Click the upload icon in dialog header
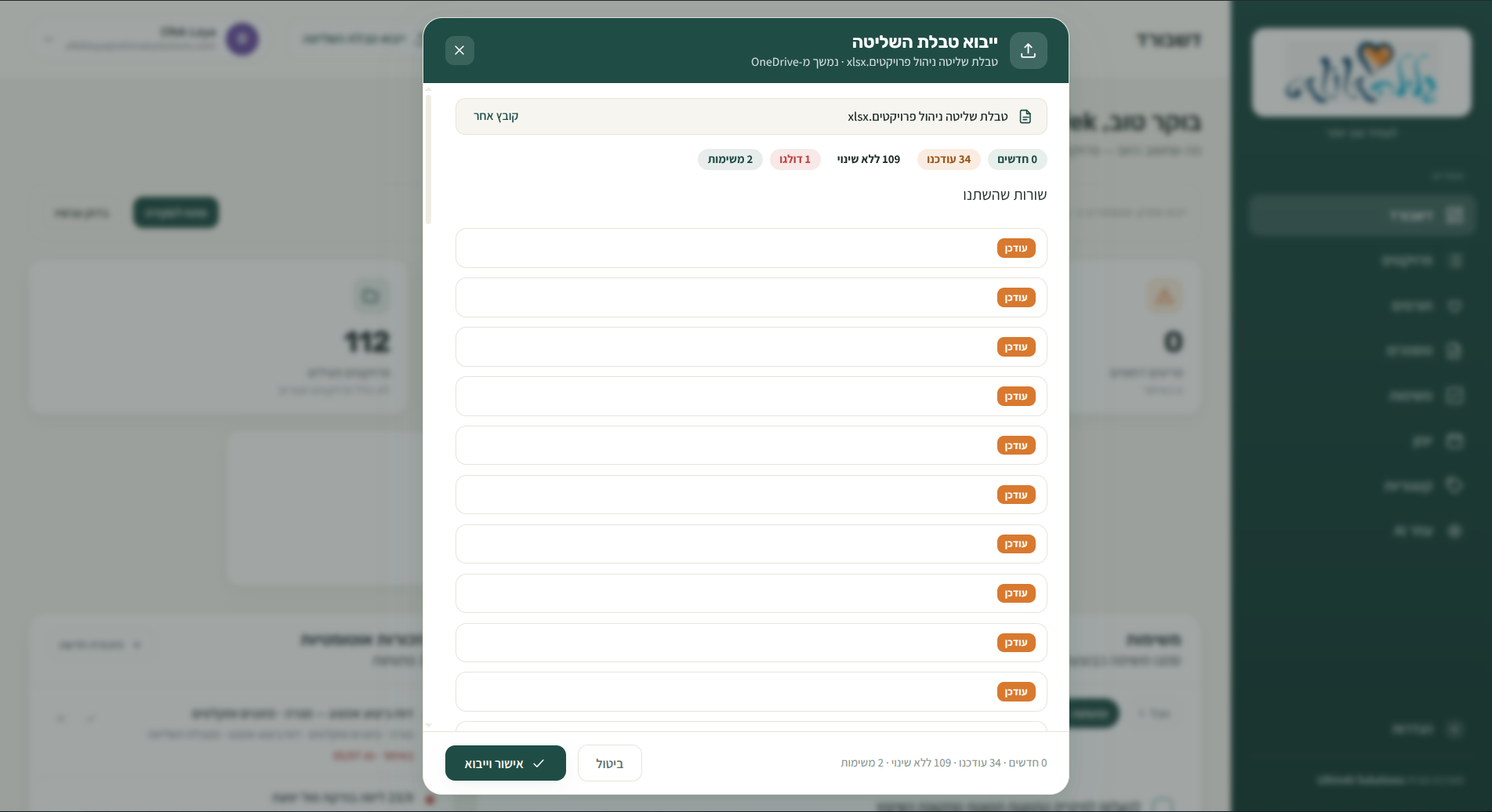This screenshot has width=1492, height=812. [x=1028, y=50]
